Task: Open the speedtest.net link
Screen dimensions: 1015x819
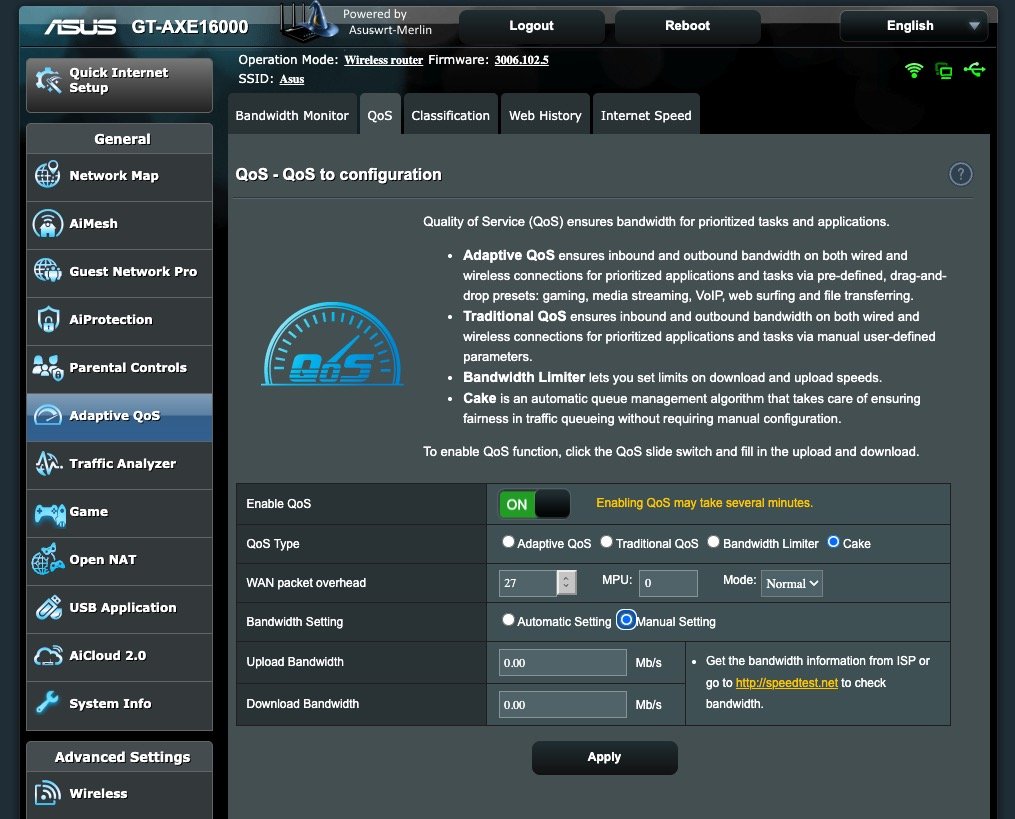Action: pyautogui.click(x=786, y=683)
